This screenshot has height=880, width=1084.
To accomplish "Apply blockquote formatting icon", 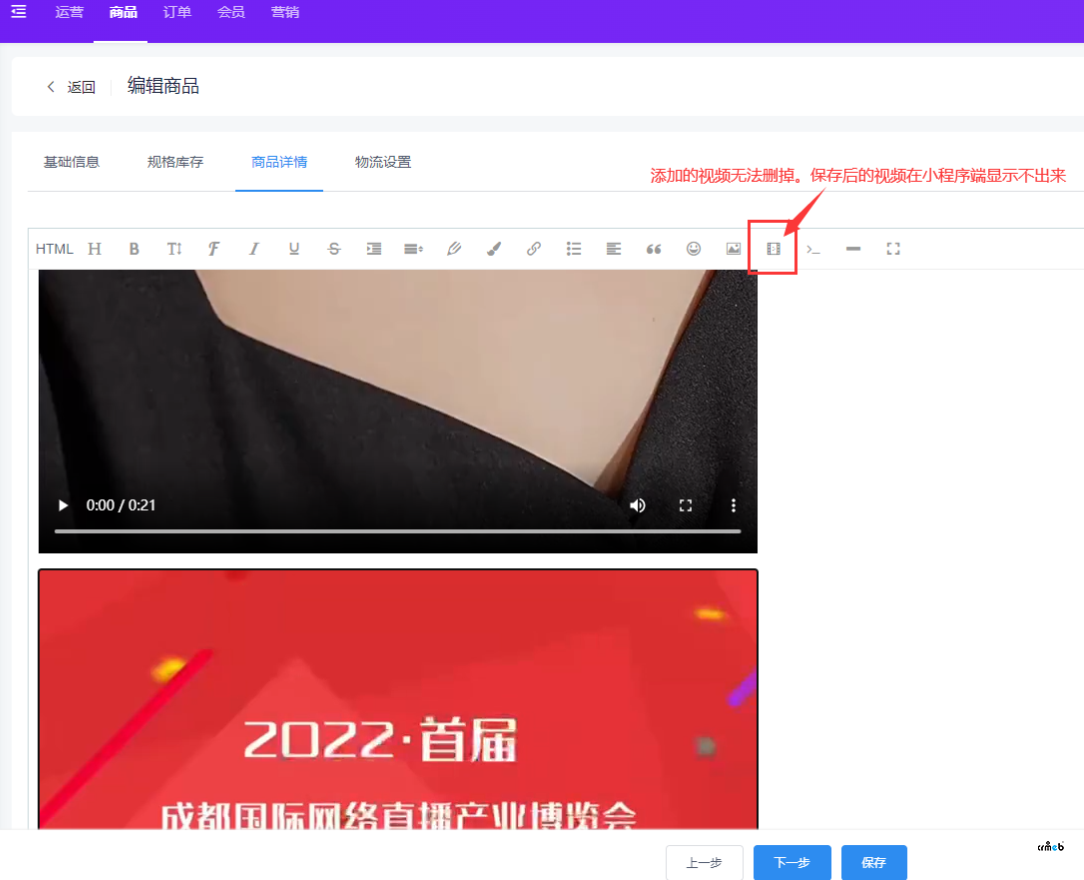I will click(654, 249).
